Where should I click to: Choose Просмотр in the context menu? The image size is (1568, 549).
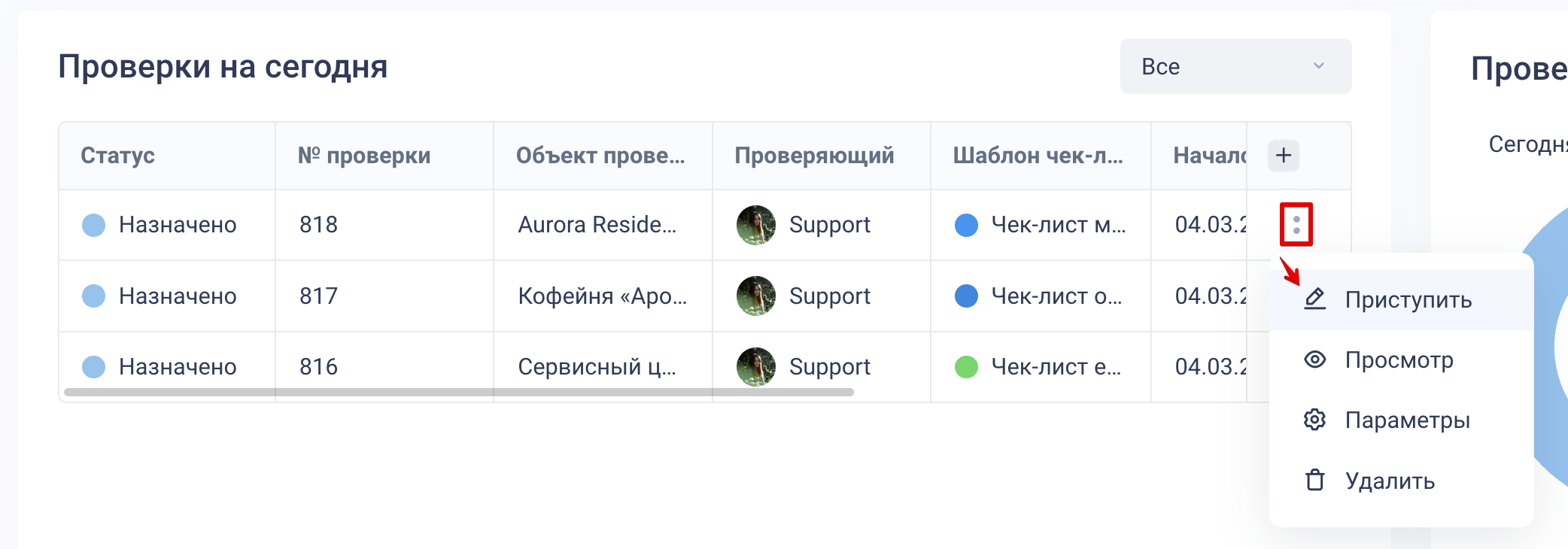tap(1399, 360)
